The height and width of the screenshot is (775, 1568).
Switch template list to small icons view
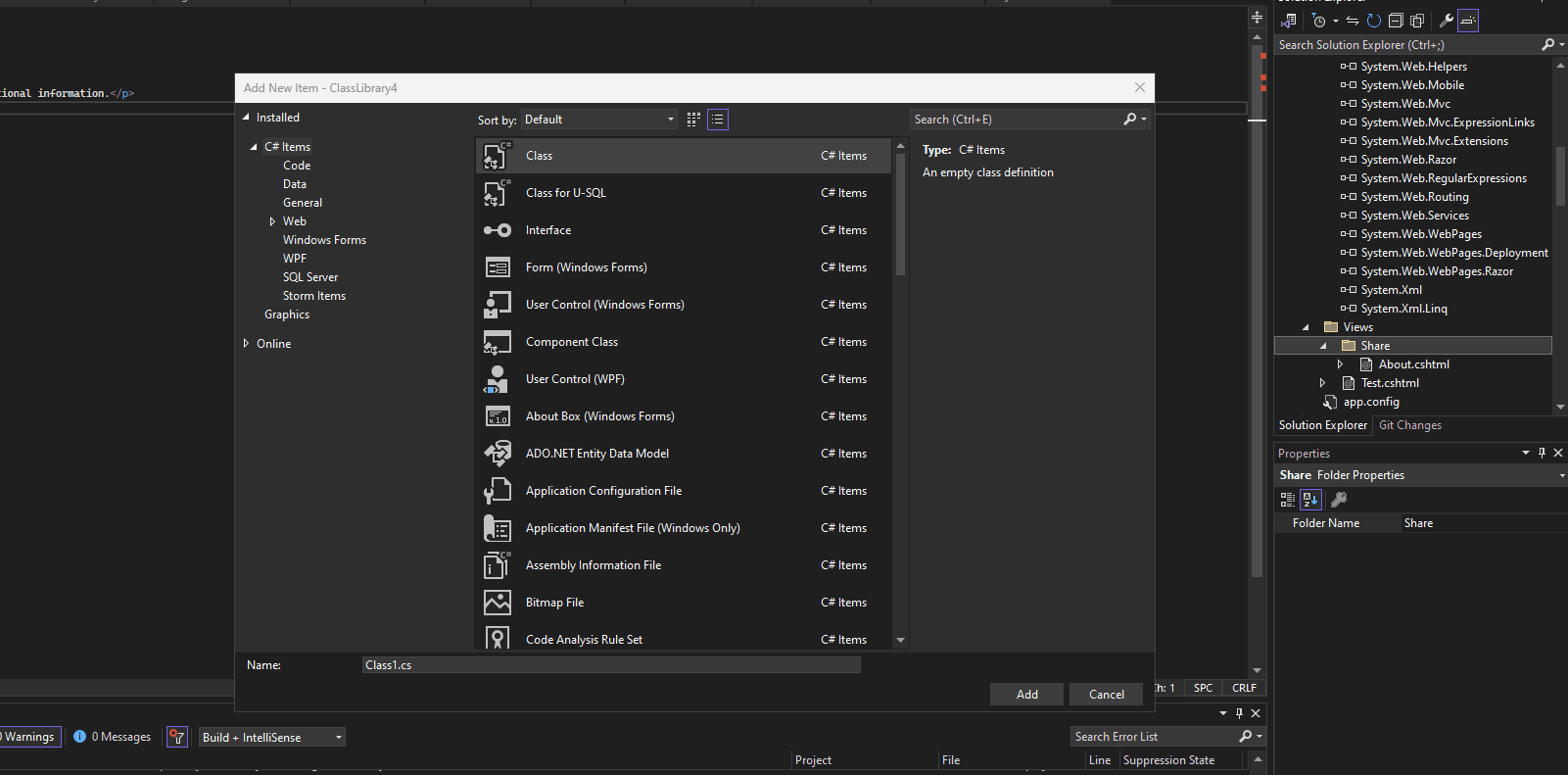tap(693, 120)
